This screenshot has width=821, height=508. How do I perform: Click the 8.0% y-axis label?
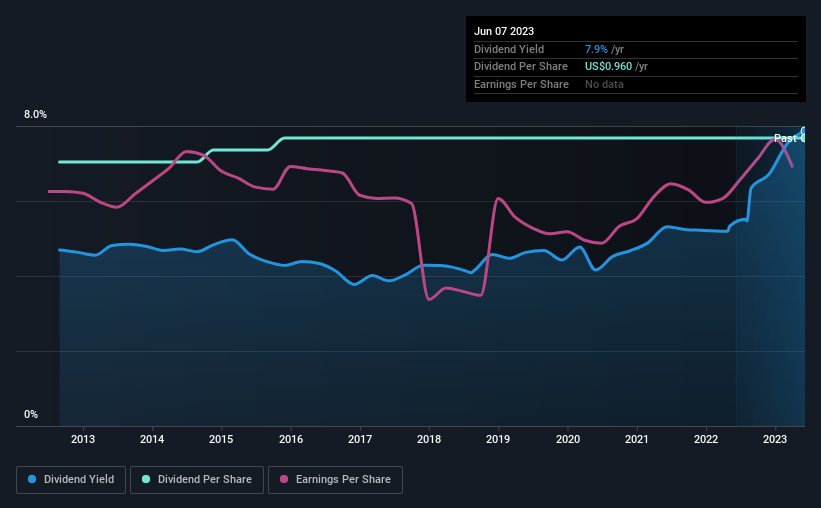(35, 115)
